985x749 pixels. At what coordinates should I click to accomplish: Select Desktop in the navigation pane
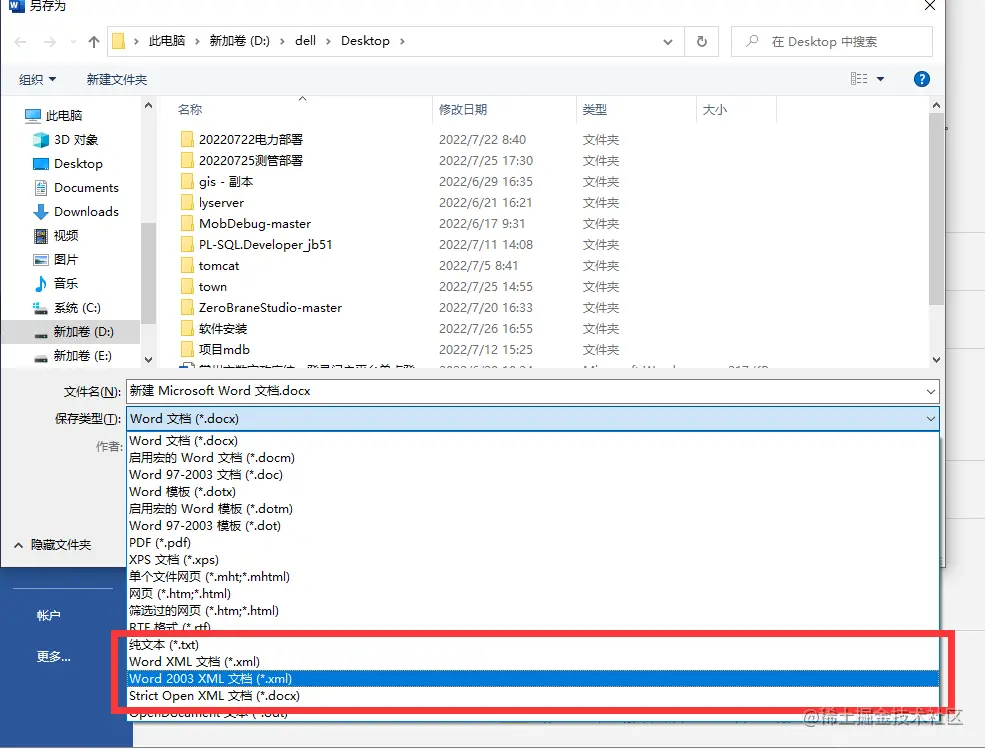[68, 163]
